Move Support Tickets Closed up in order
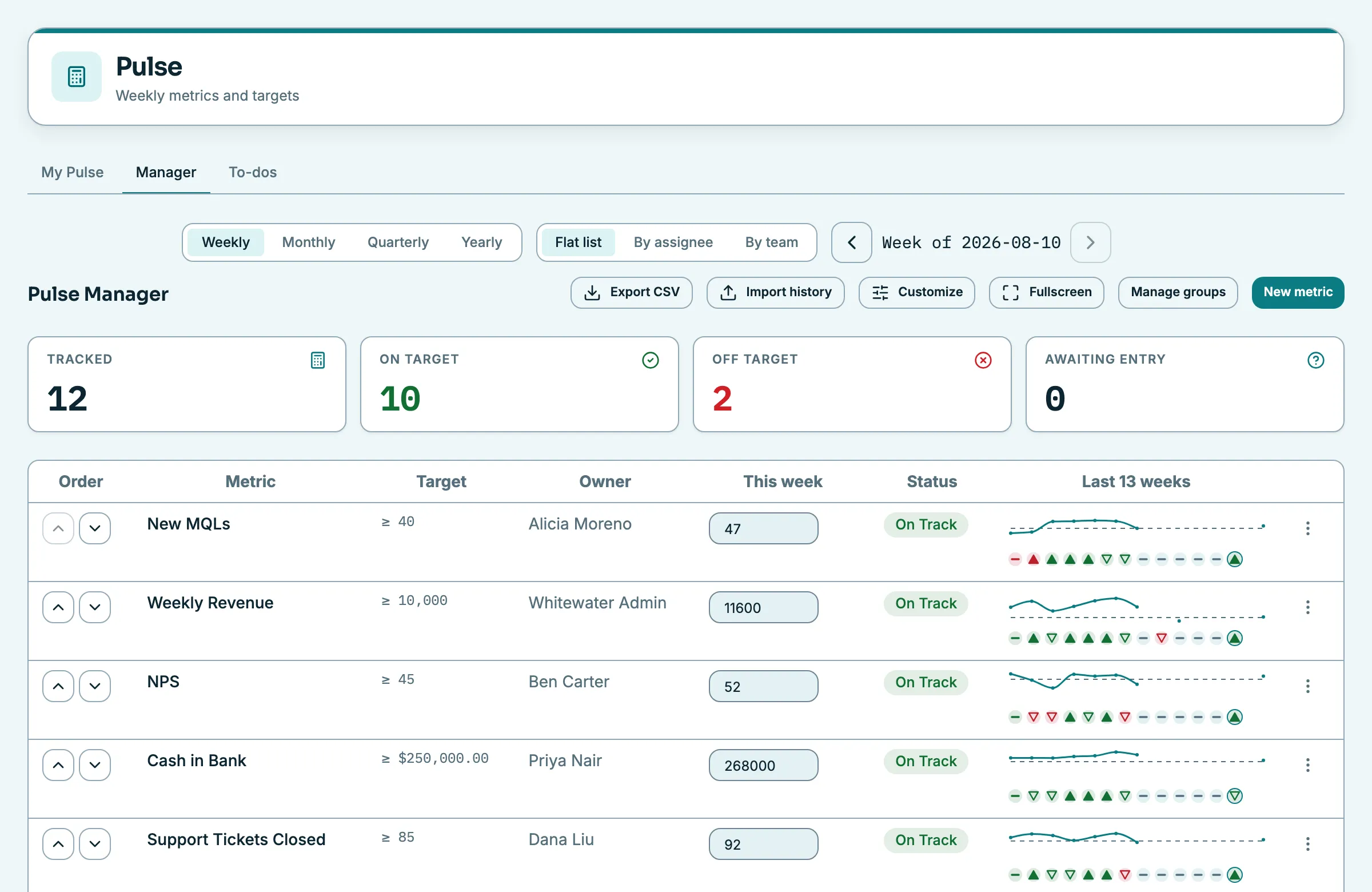Image resolution: width=1372 pixels, height=892 pixels. (58, 844)
